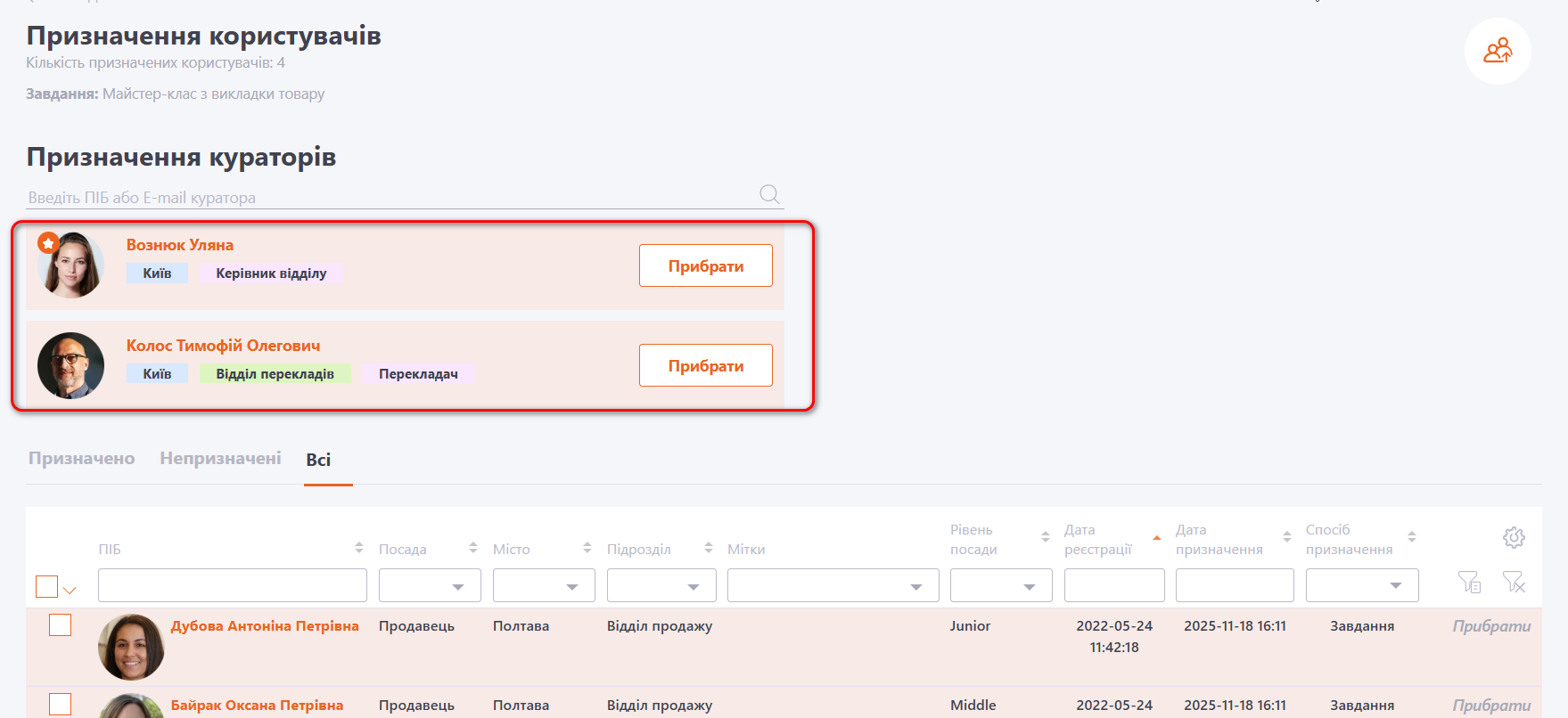Image resolution: width=1568 pixels, height=718 pixels.
Task: Click the assign users icon top right
Action: (x=1498, y=51)
